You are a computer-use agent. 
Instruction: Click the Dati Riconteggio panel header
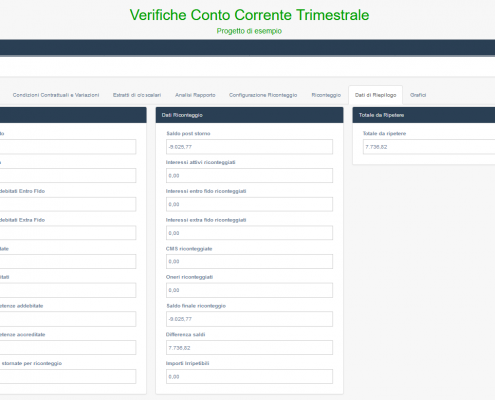[x=249, y=115]
